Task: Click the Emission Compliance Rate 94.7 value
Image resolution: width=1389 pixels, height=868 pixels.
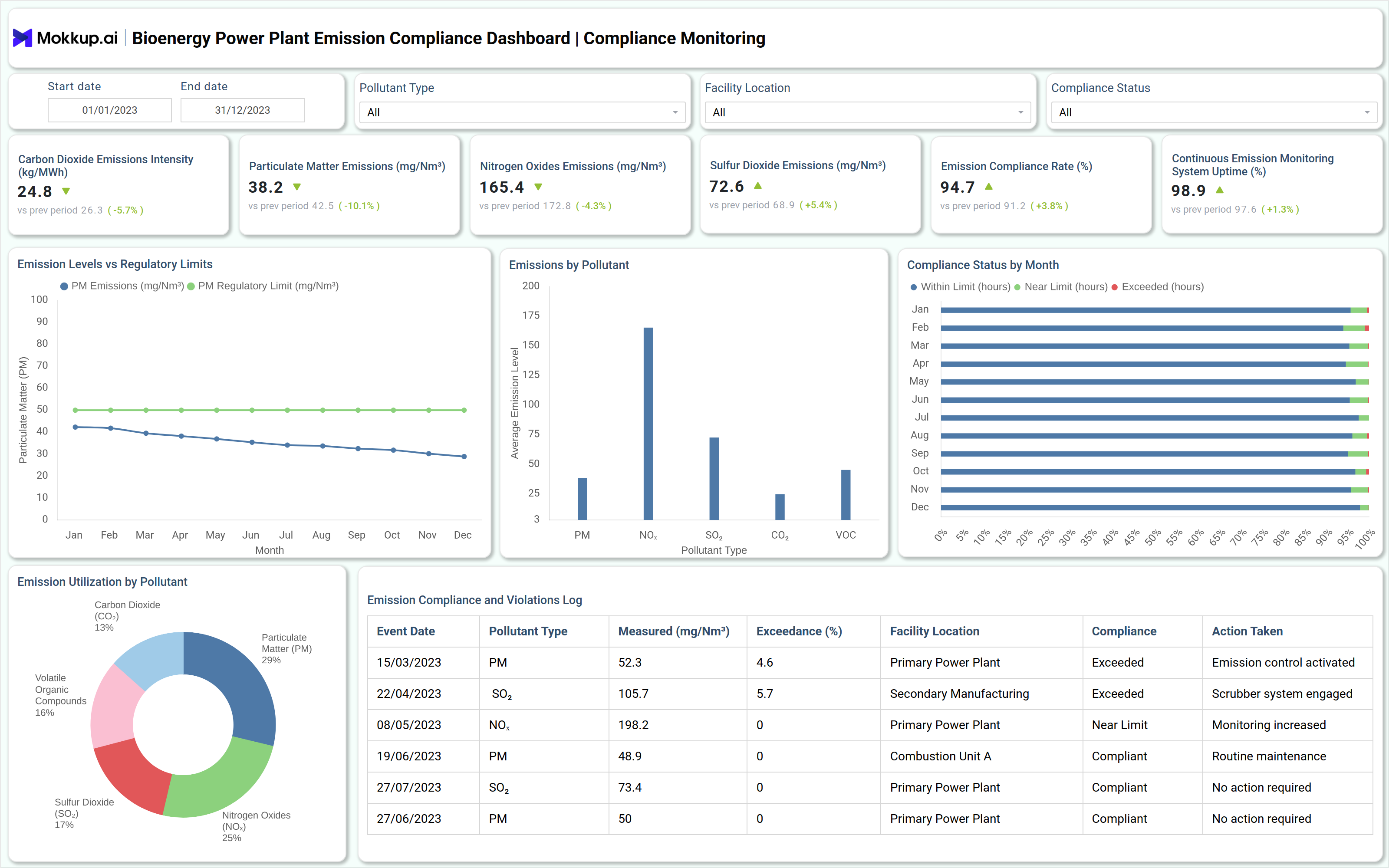Action: pyautogui.click(x=957, y=187)
